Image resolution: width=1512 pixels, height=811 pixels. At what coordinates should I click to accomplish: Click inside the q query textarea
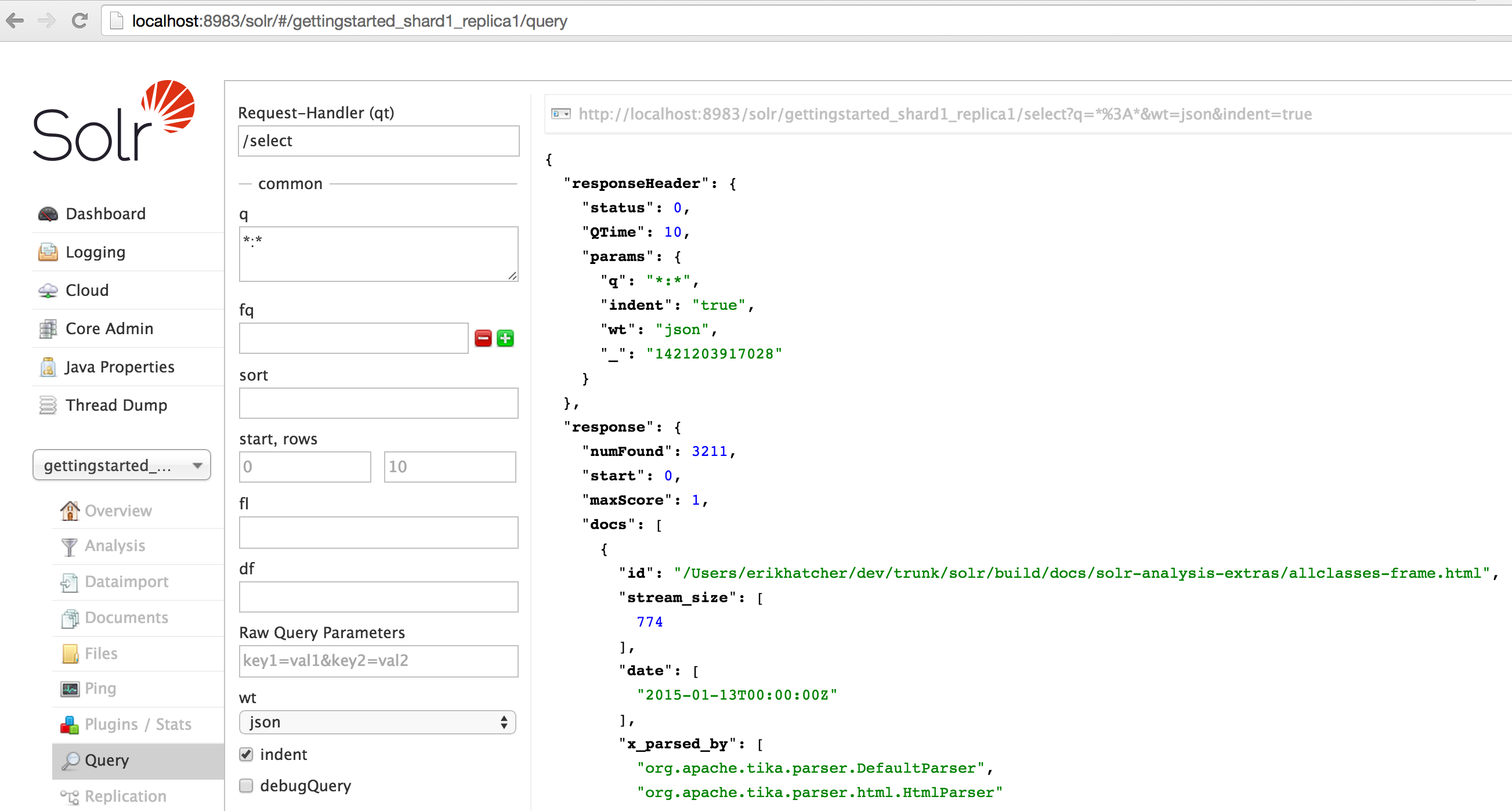(x=378, y=254)
